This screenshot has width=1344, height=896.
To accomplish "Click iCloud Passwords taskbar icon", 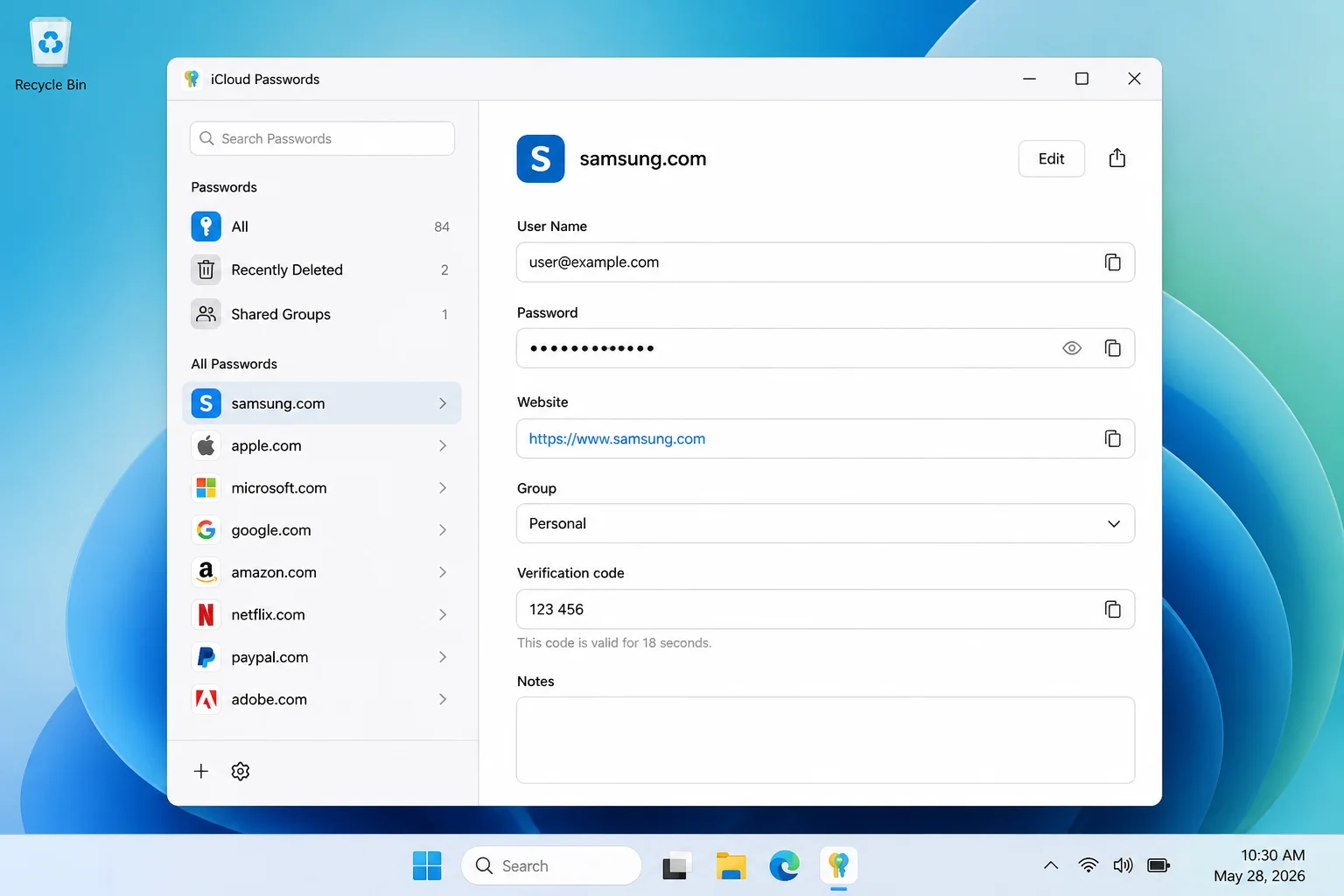I will coord(838,865).
